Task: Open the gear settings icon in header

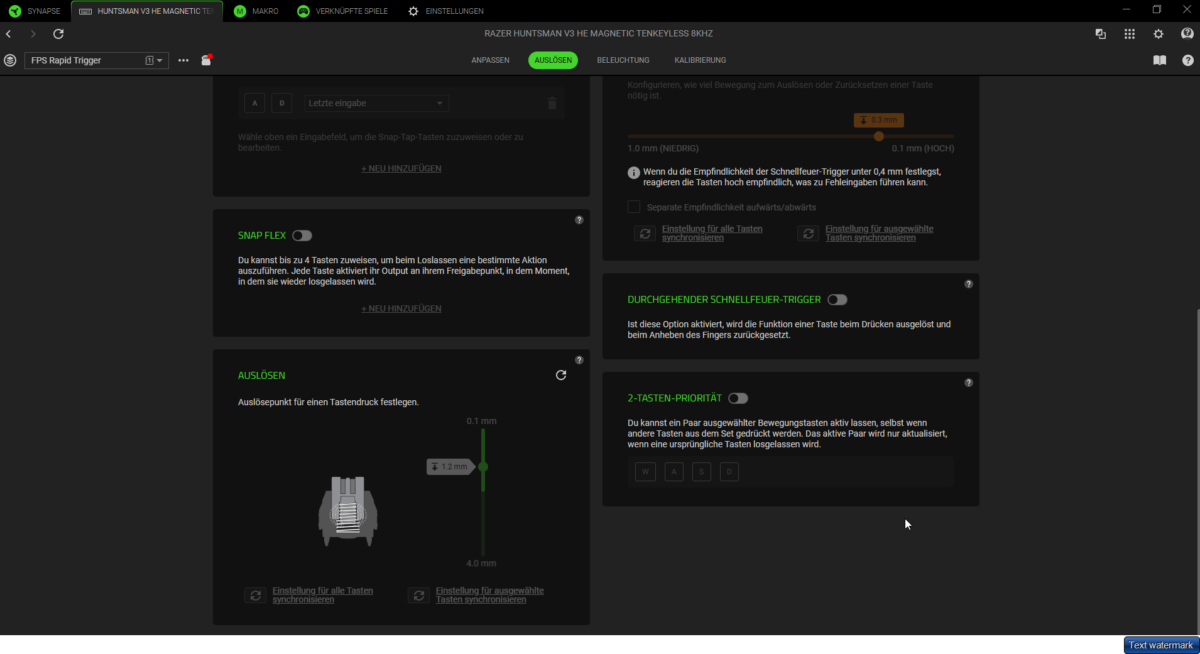Action: click(x=1158, y=34)
